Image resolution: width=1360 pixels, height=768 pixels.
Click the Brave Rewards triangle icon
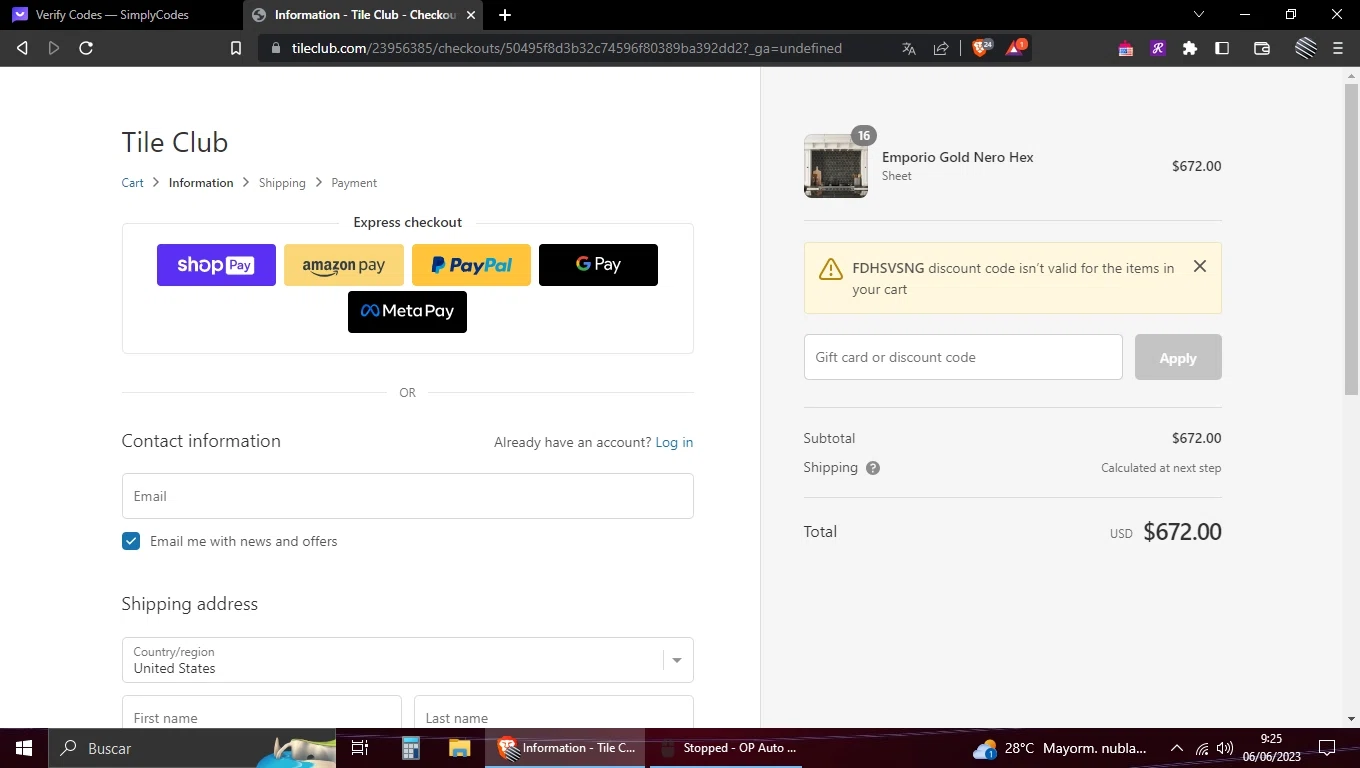(x=1015, y=48)
